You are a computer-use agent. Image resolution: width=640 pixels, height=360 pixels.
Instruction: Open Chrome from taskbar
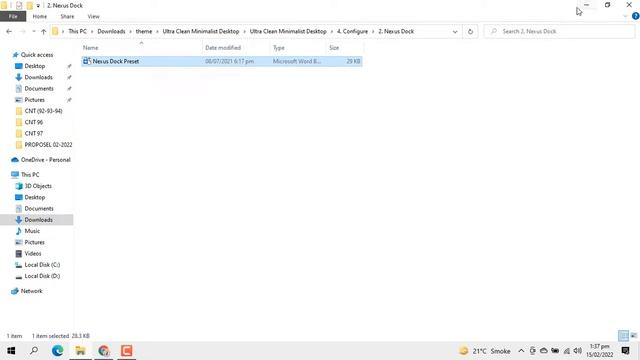pos(104,351)
